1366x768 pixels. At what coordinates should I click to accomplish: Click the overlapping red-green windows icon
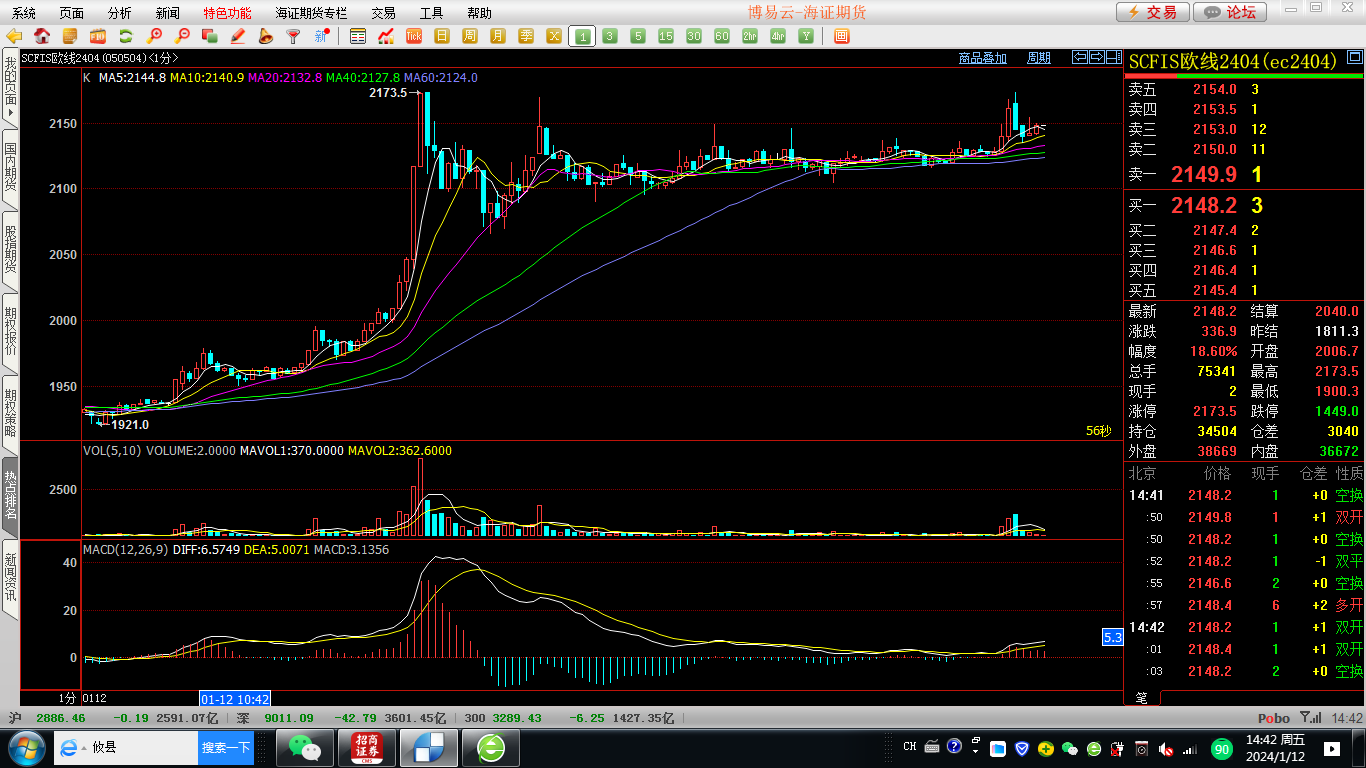tap(210, 36)
